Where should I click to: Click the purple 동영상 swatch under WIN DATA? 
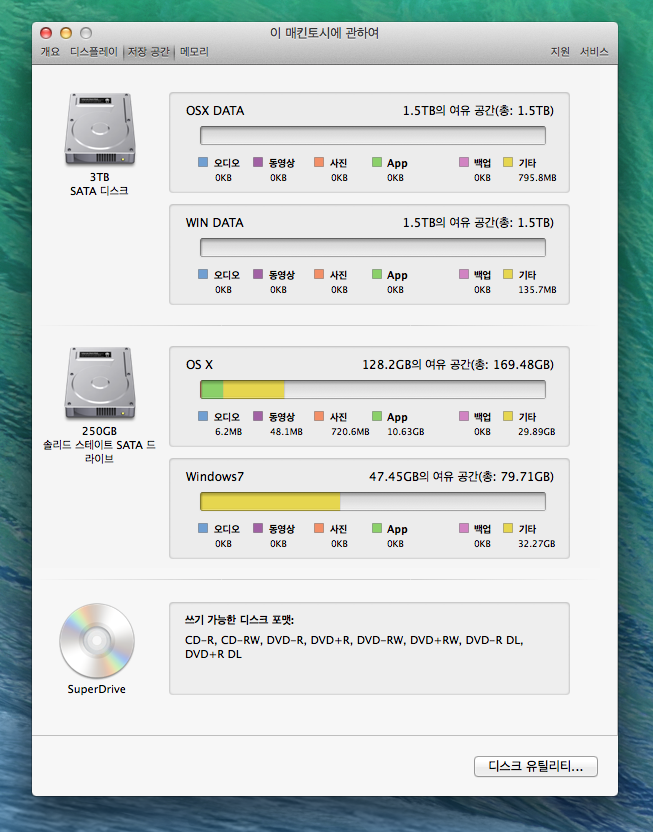[x=258, y=275]
